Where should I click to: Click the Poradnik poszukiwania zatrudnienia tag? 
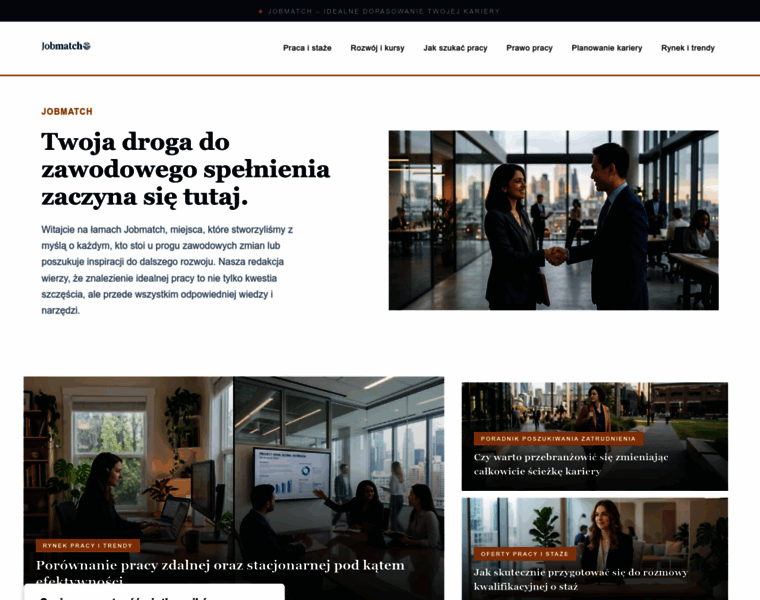pyautogui.click(x=558, y=439)
